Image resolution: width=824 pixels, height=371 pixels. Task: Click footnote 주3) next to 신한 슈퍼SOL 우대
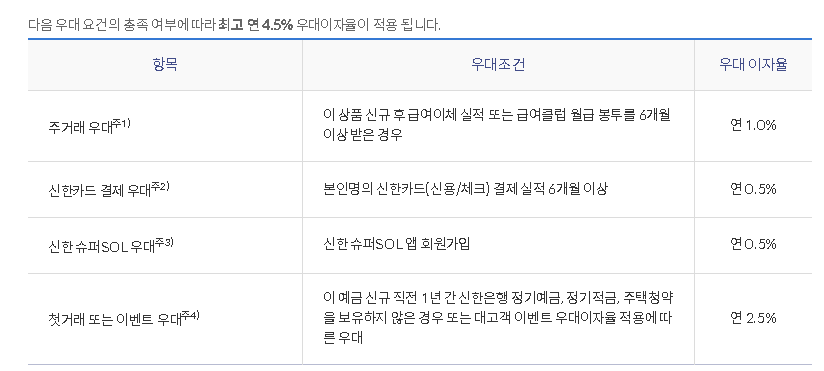[164, 243]
